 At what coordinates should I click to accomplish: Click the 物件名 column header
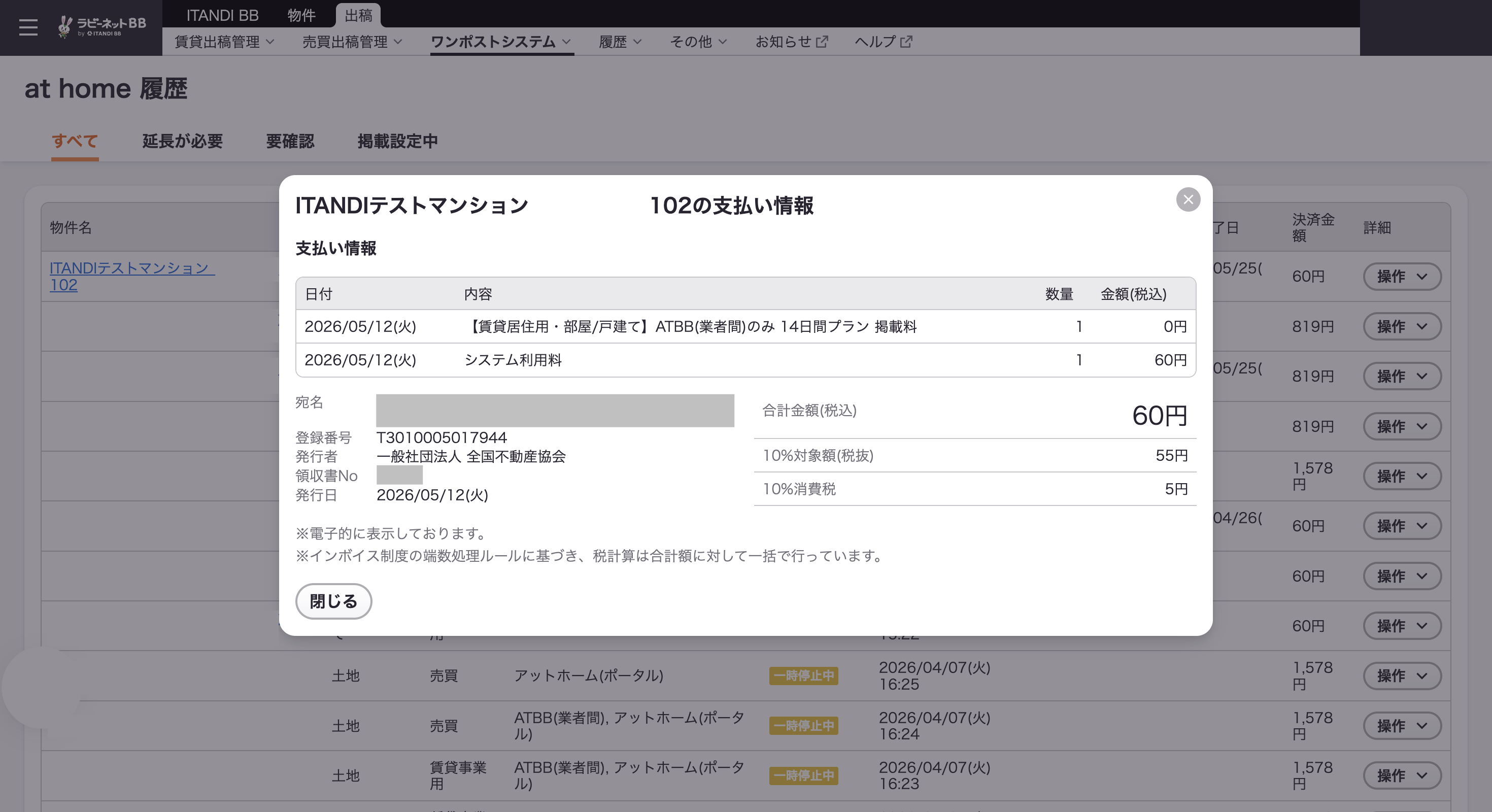(71, 228)
